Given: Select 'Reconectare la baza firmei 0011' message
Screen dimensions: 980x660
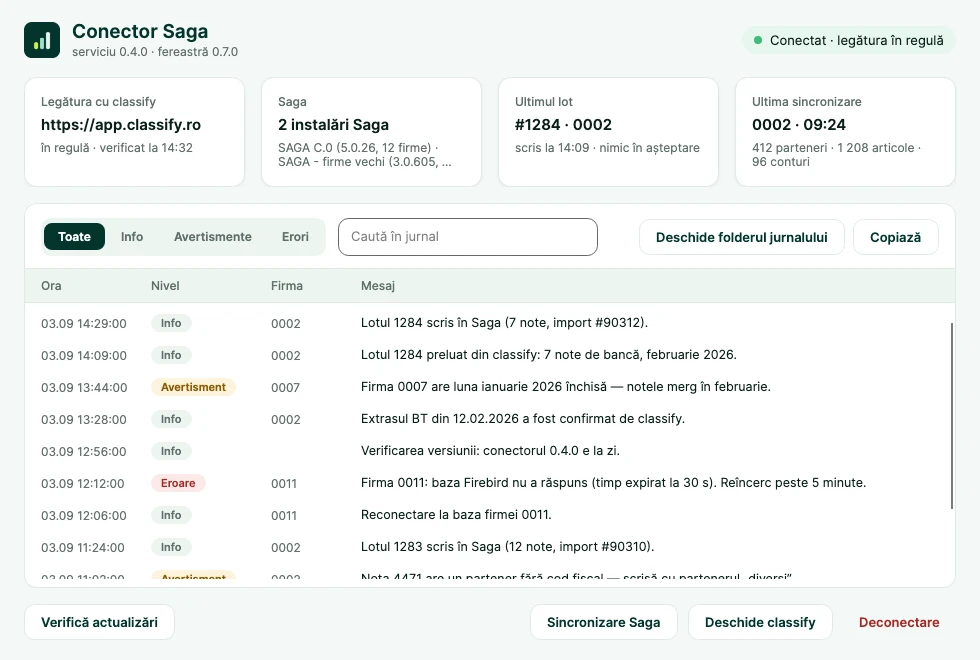Looking at the screenshot, I should point(456,514).
